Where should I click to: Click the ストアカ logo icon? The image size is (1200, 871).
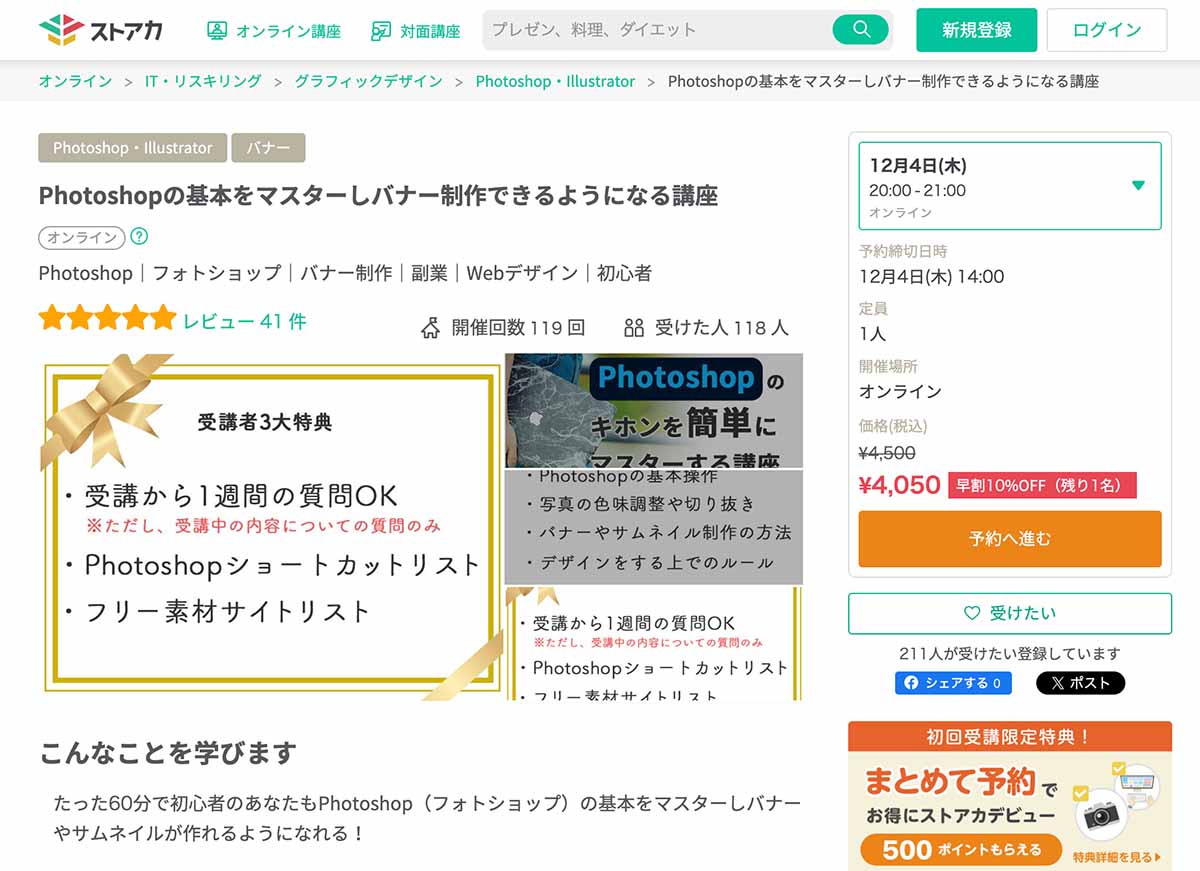click(x=60, y=27)
